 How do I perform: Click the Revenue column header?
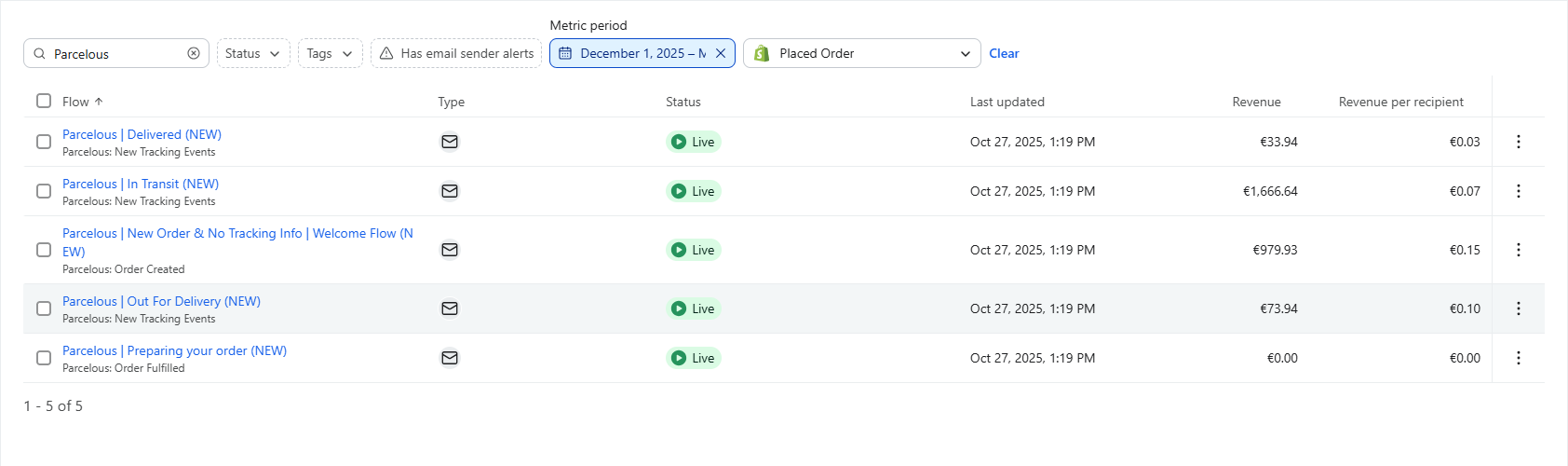(x=1257, y=102)
